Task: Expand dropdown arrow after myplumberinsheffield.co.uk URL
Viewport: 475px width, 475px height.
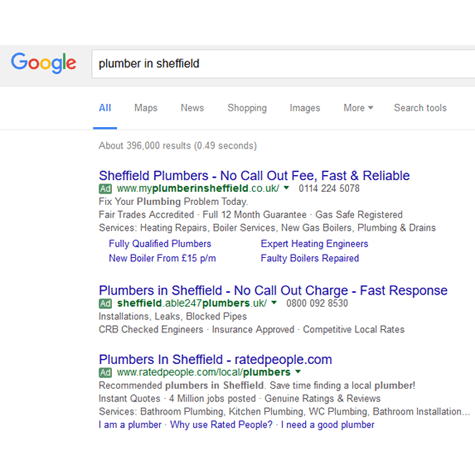Action: tap(286, 188)
